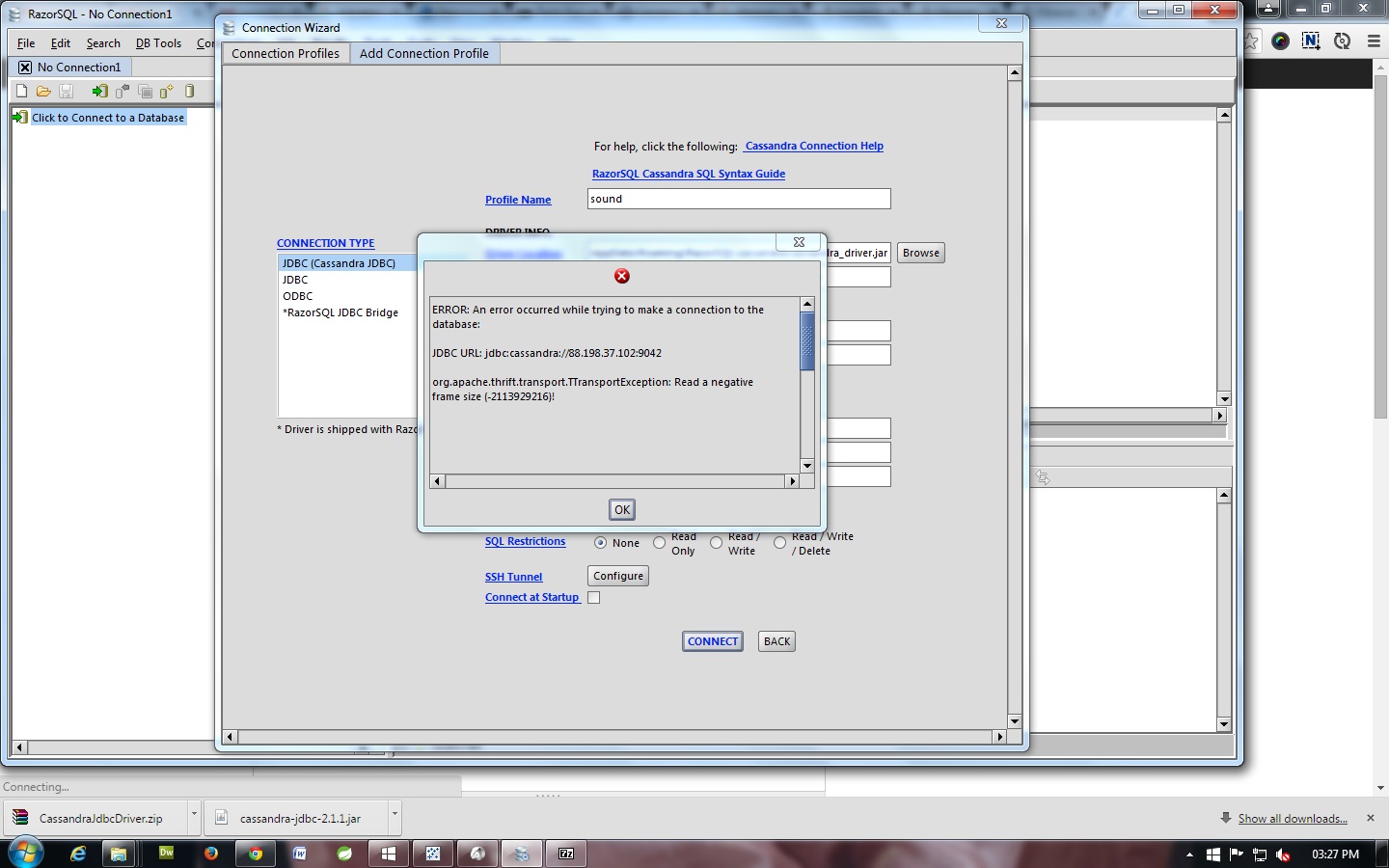Click the Show all downloads link
Image resolution: width=1389 pixels, height=868 pixels.
[x=1293, y=819]
